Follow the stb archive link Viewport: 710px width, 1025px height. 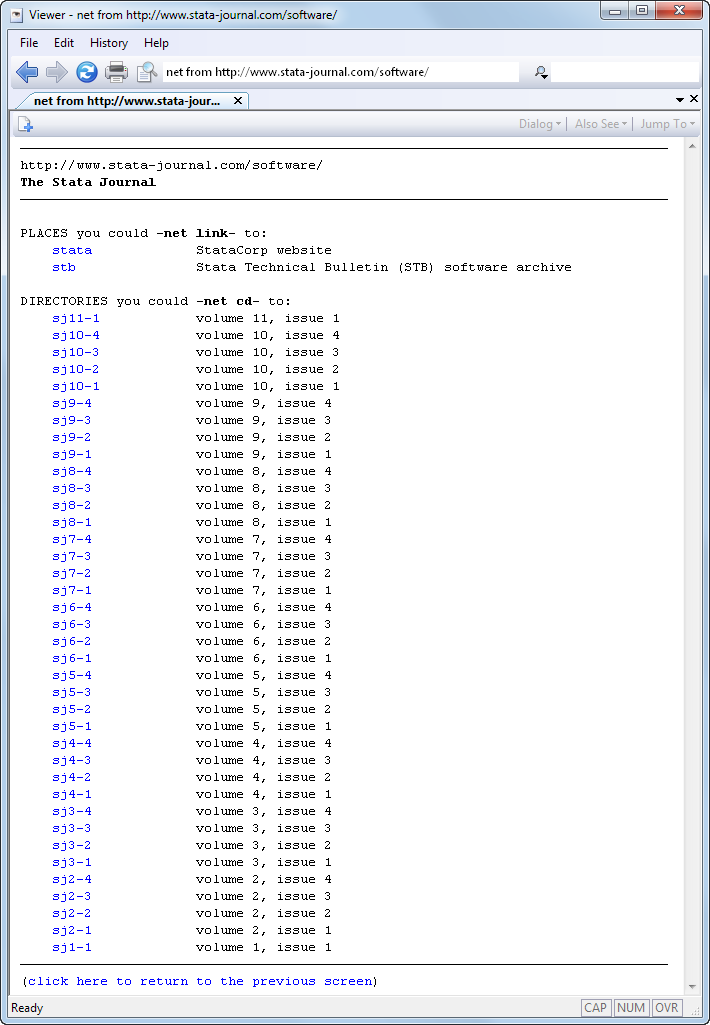click(x=64, y=267)
